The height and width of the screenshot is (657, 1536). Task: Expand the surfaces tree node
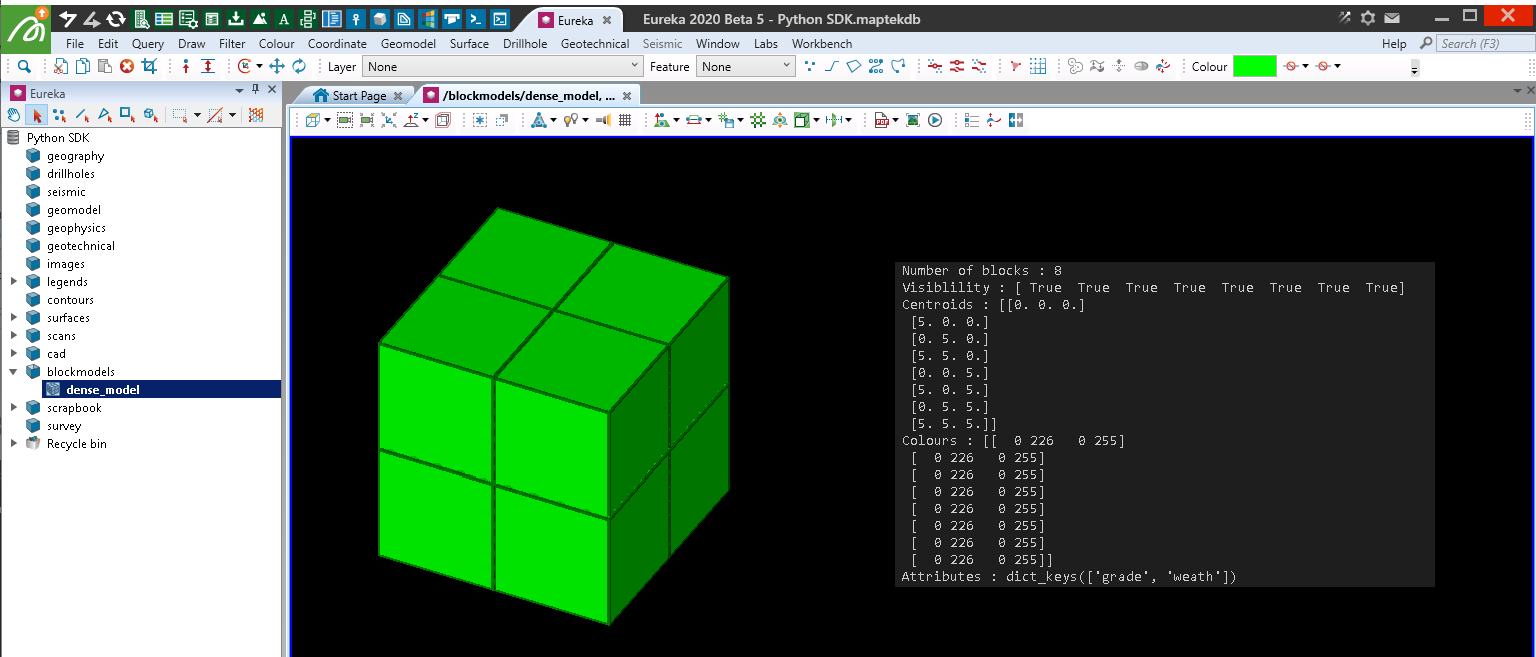click(x=14, y=318)
